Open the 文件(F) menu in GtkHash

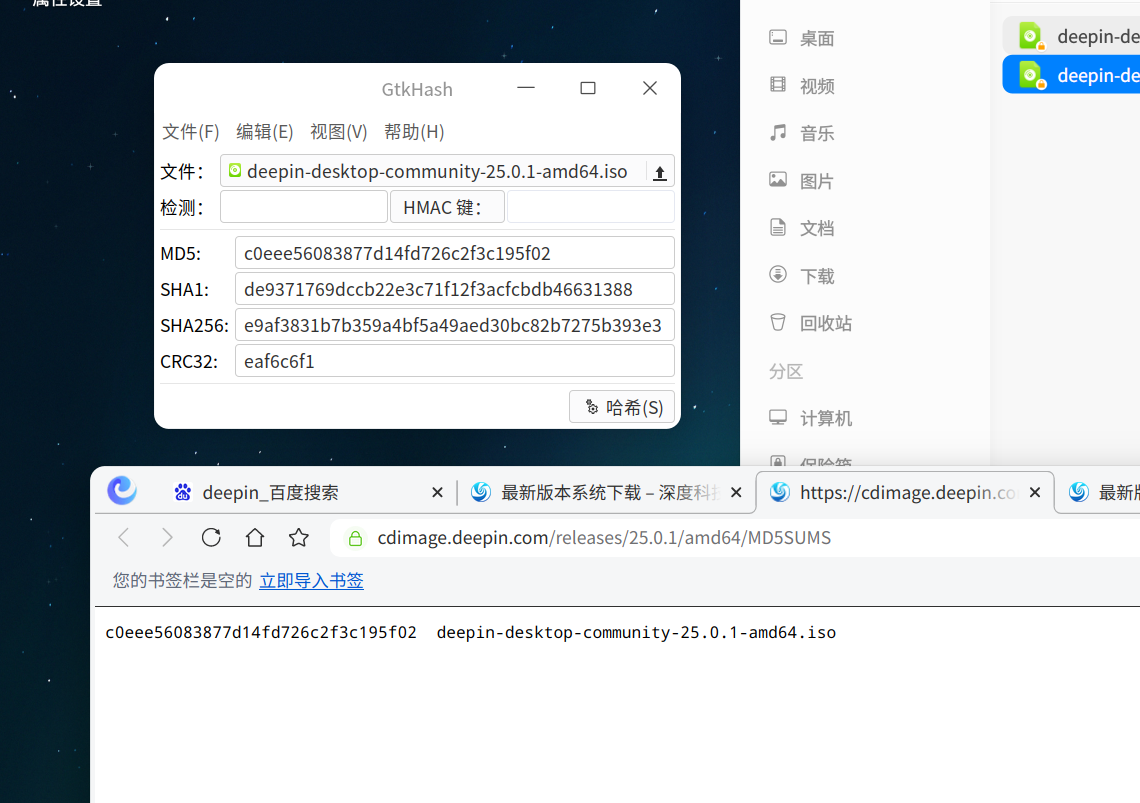(x=190, y=132)
